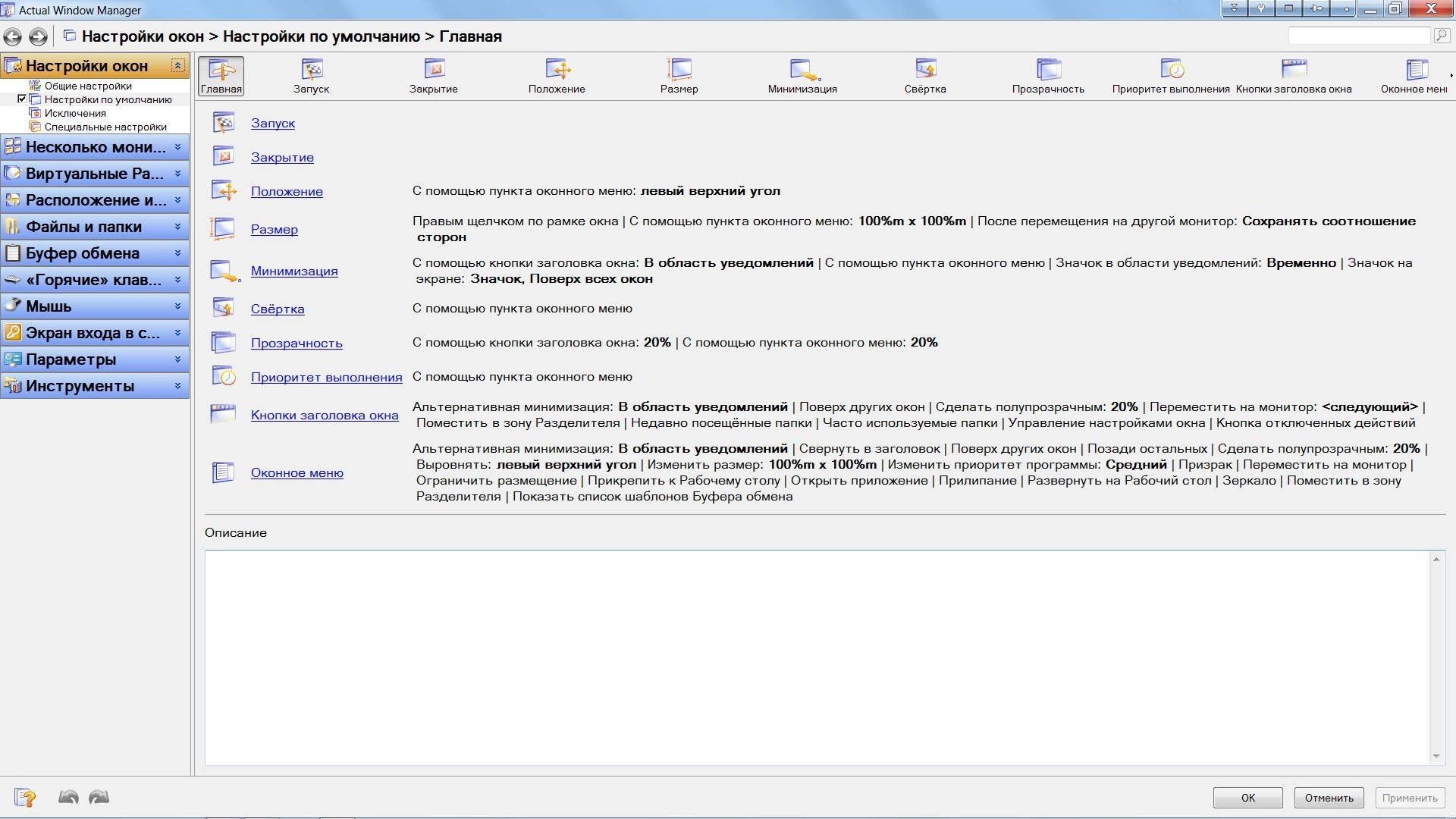This screenshot has width=1456, height=819.
Task: Click the description scrollbar down arrow
Action: coord(1436,756)
